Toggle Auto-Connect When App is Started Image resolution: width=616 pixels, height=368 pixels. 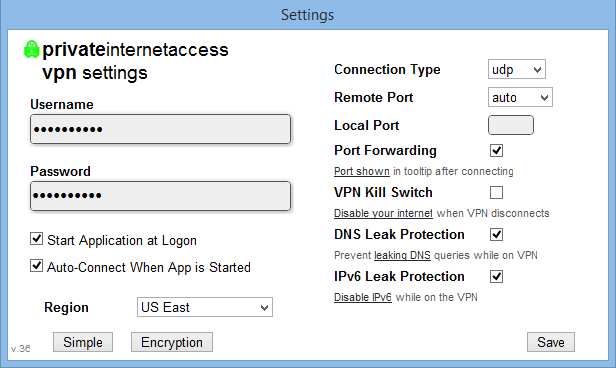click(37, 266)
